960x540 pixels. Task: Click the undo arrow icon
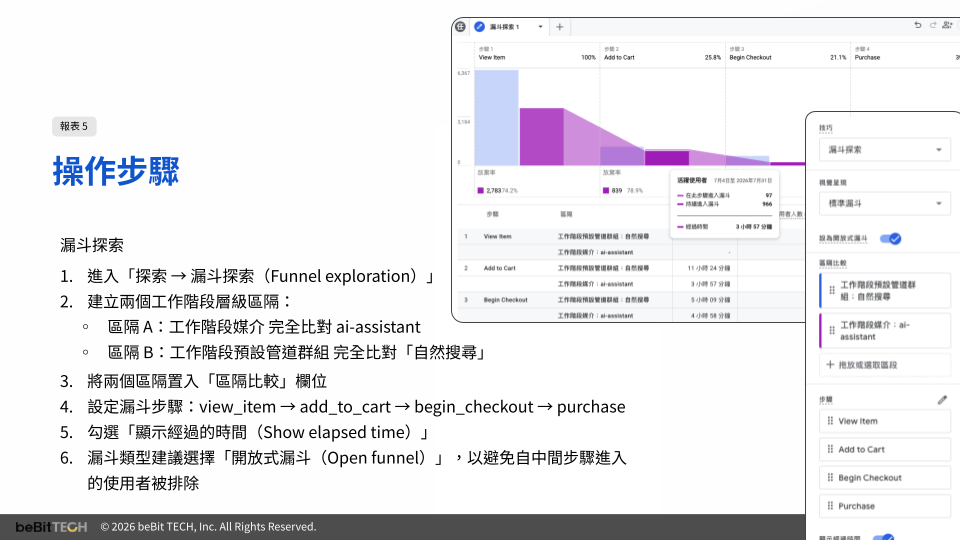pyautogui.click(x=917, y=25)
